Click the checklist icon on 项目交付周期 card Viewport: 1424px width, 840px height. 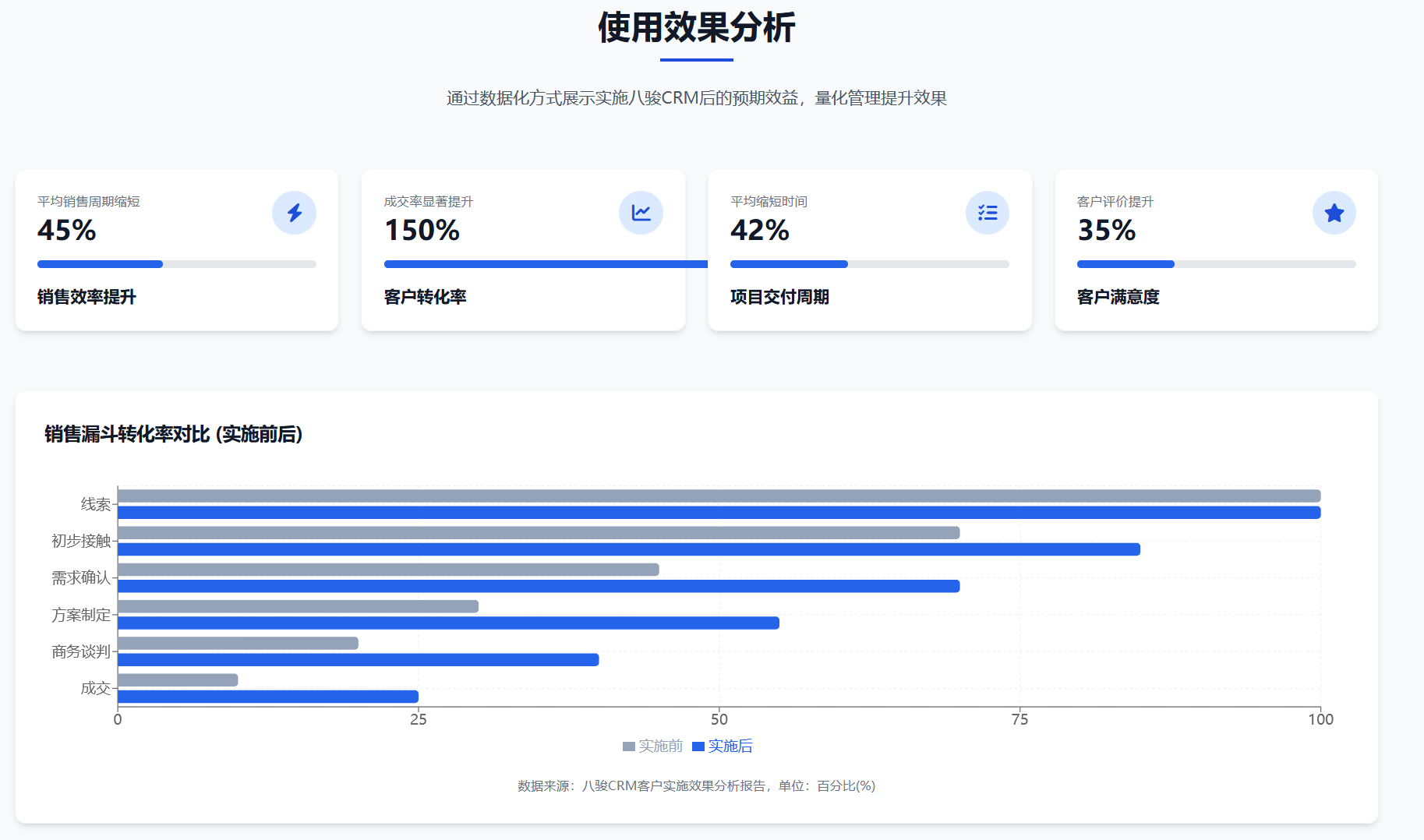pos(987,212)
